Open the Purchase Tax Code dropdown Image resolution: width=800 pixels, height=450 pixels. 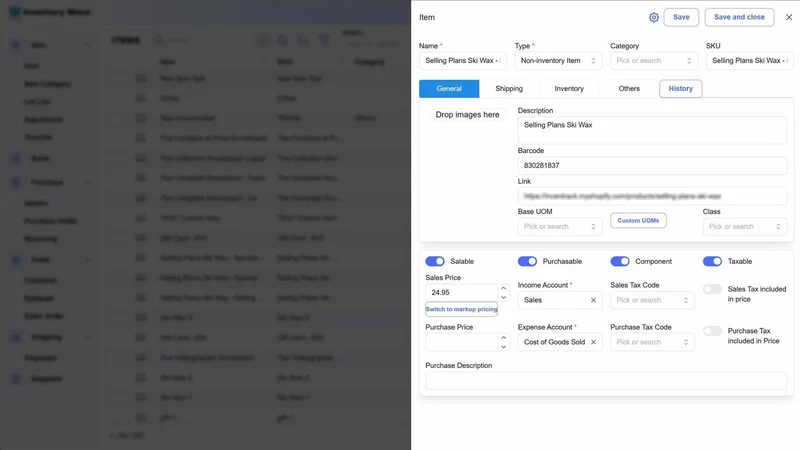[x=652, y=342]
